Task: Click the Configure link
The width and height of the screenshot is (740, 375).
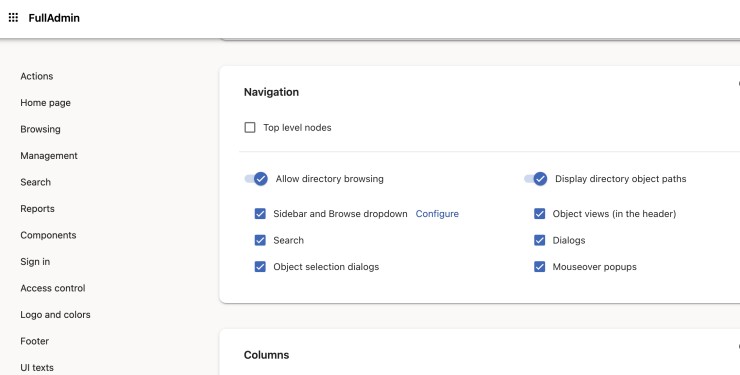Action: point(437,214)
